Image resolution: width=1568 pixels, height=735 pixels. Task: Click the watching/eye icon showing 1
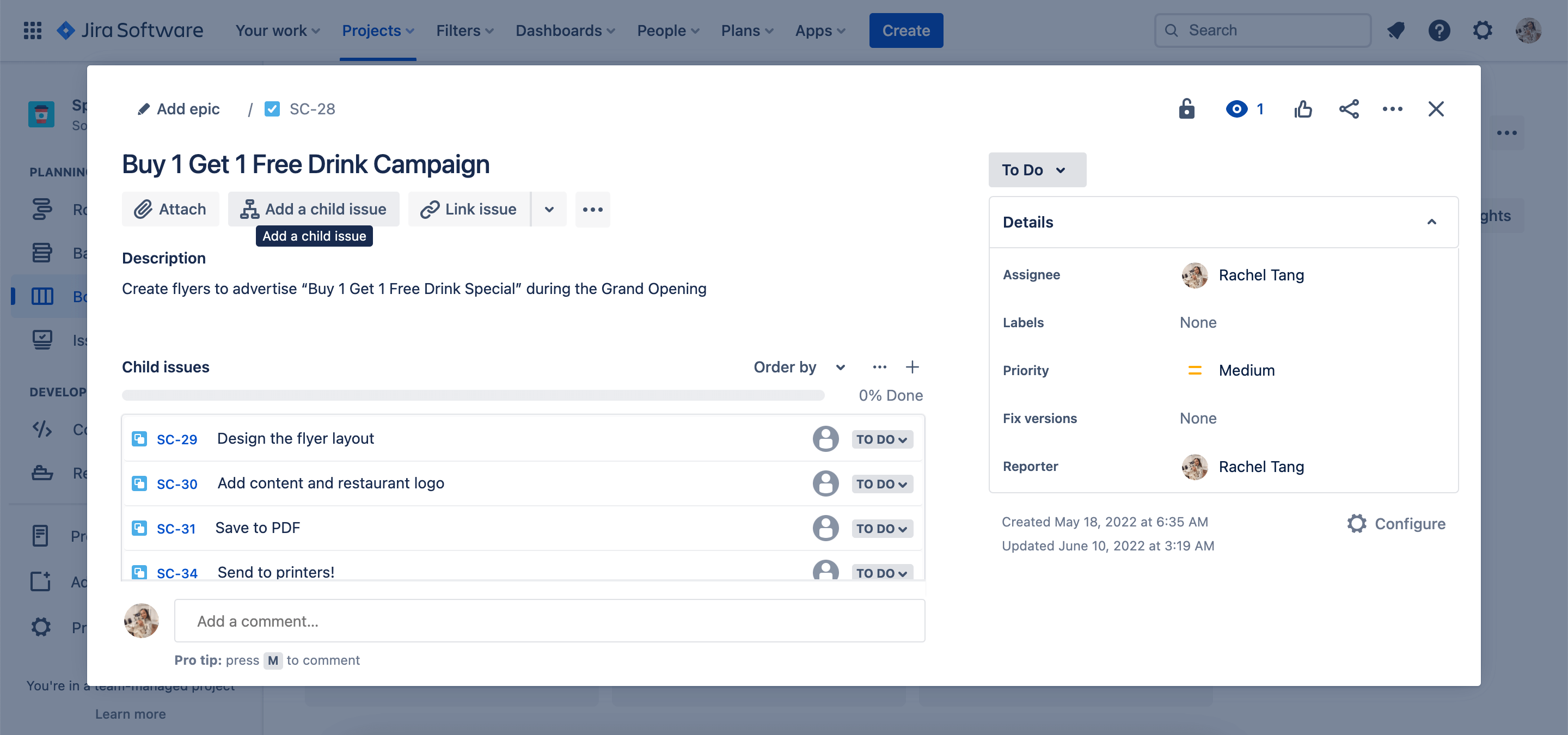(x=1244, y=108)
